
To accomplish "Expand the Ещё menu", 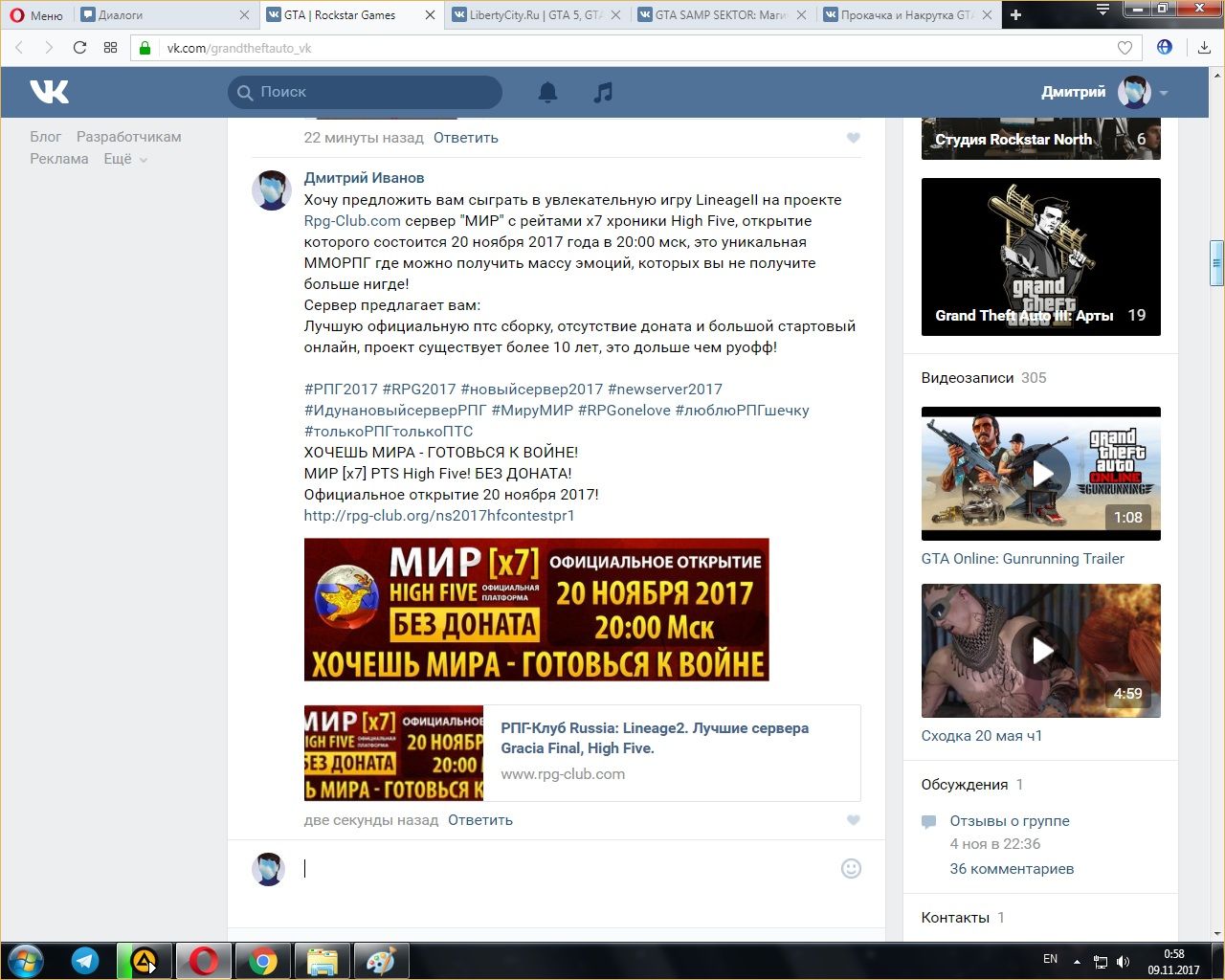I will [x=125, y=159].
